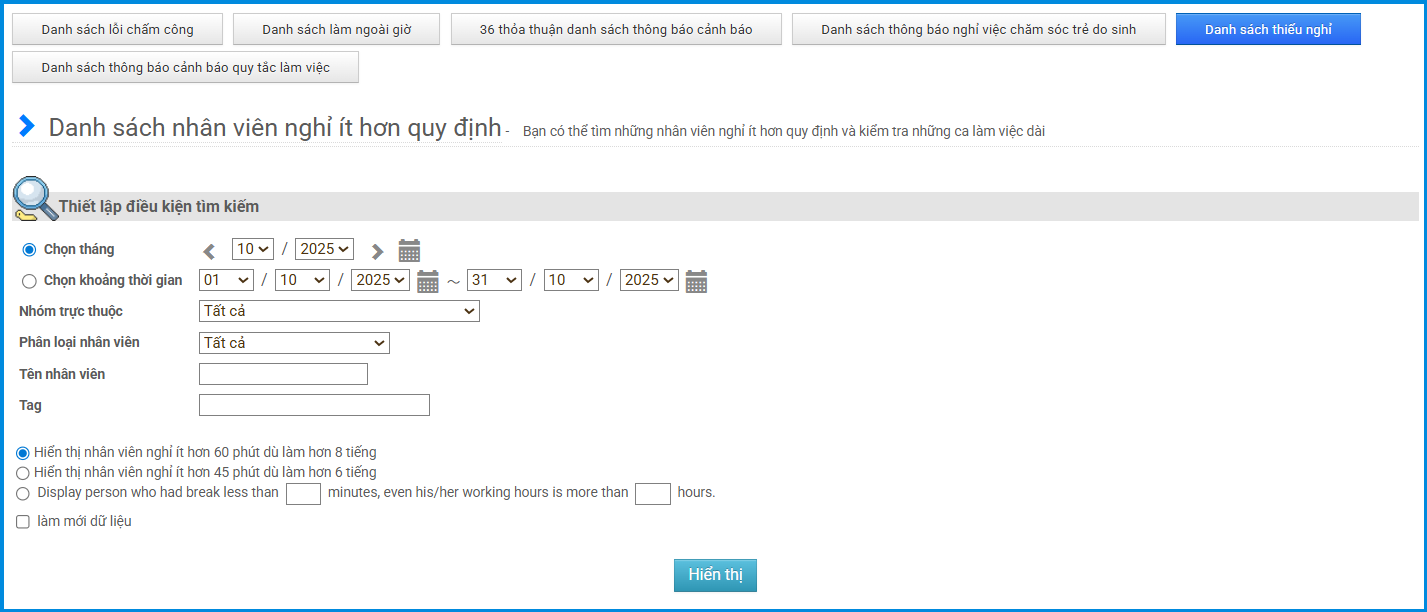Click the 'Tên nhân viên' text field
The height and width of the screenshot is (612, 1427).
point(283,374)
